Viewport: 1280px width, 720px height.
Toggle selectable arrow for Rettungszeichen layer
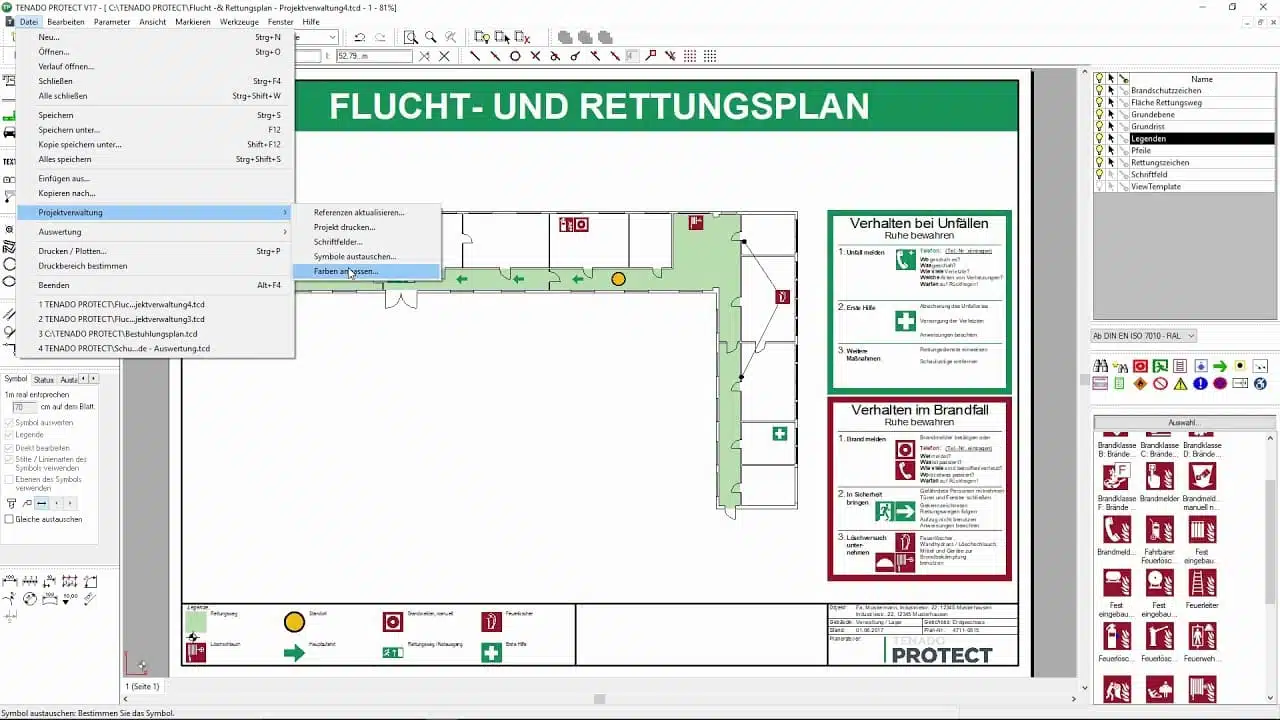(x=1111, y=162)
